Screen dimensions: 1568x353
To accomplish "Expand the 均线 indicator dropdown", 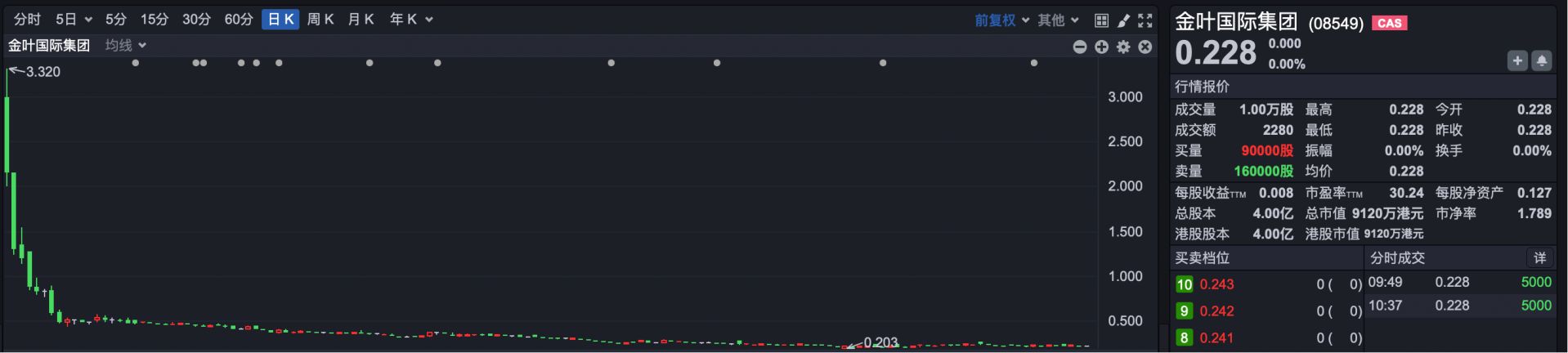I will [x=125, y=46].
